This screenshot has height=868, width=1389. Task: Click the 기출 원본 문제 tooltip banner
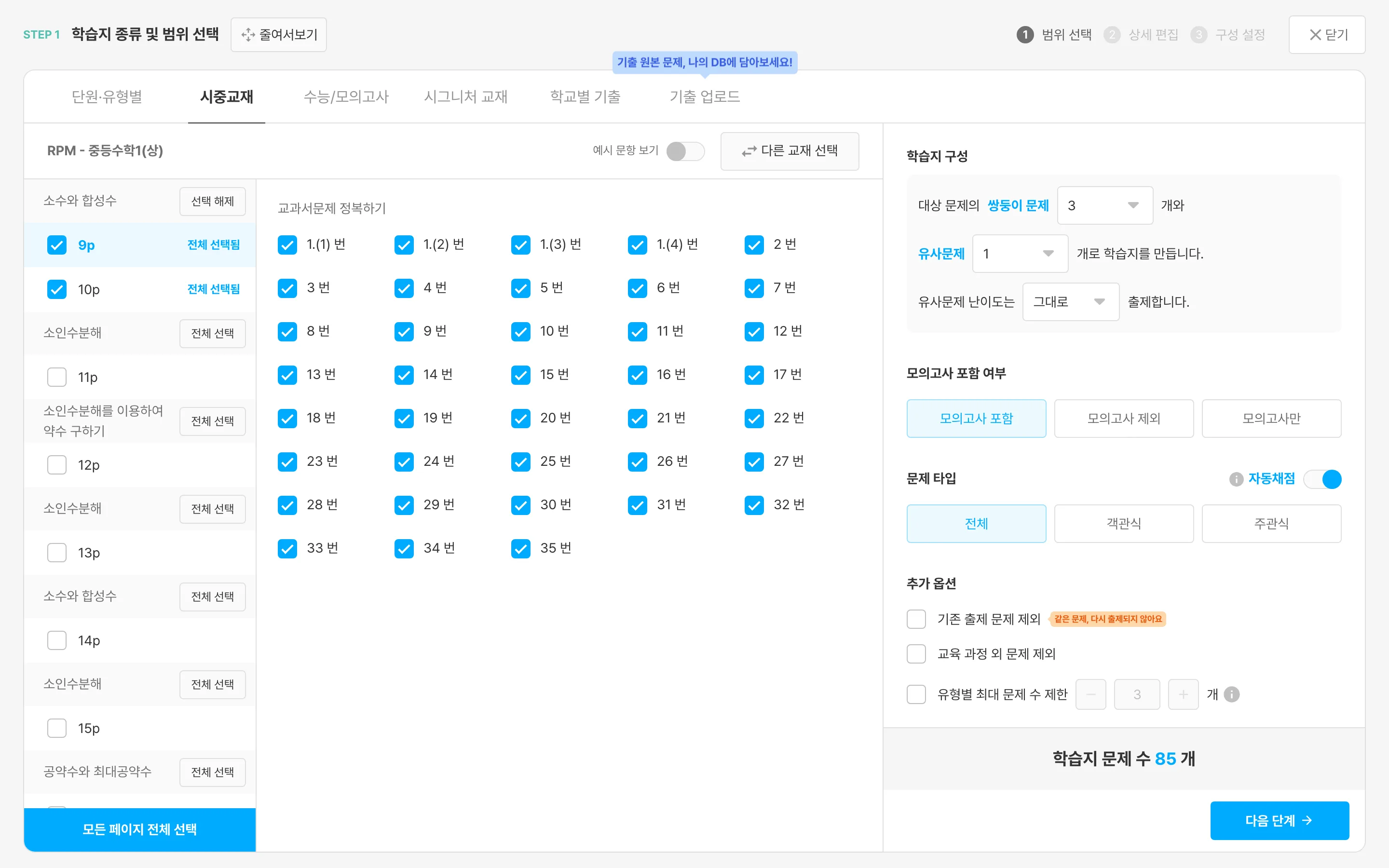pos(705,62)
